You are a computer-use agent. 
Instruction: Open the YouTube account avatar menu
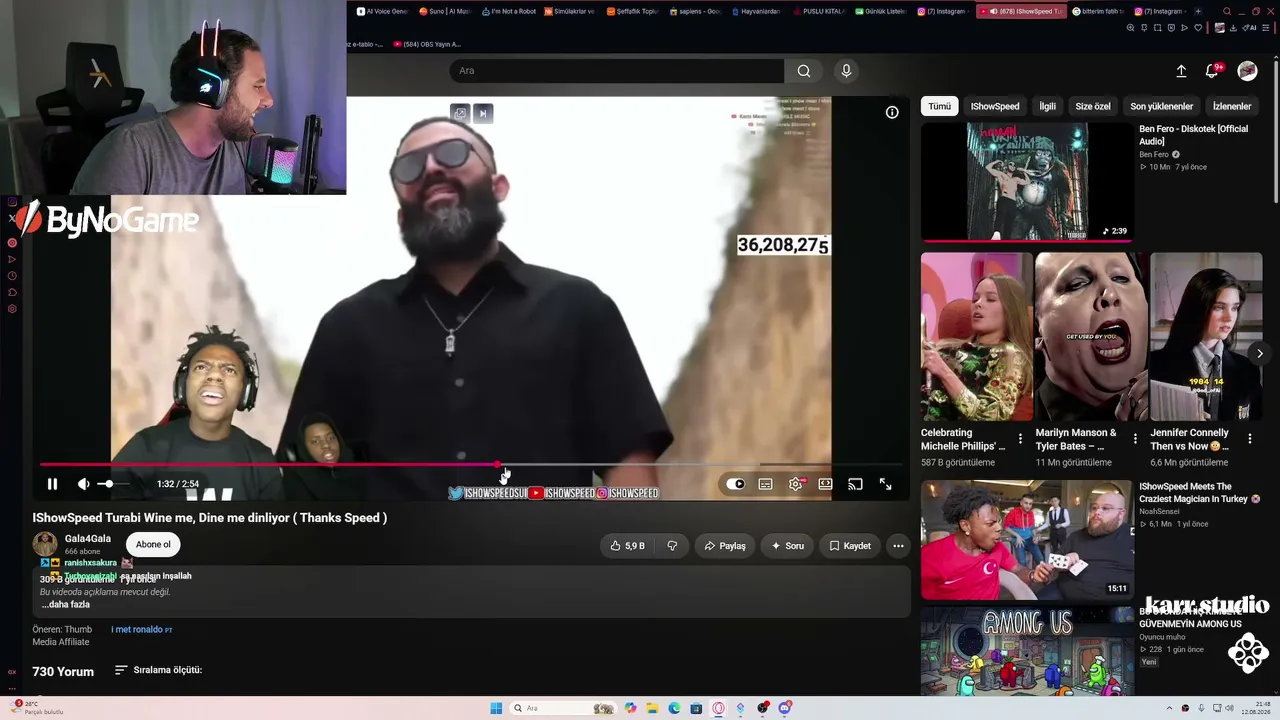click(1247, 71)
